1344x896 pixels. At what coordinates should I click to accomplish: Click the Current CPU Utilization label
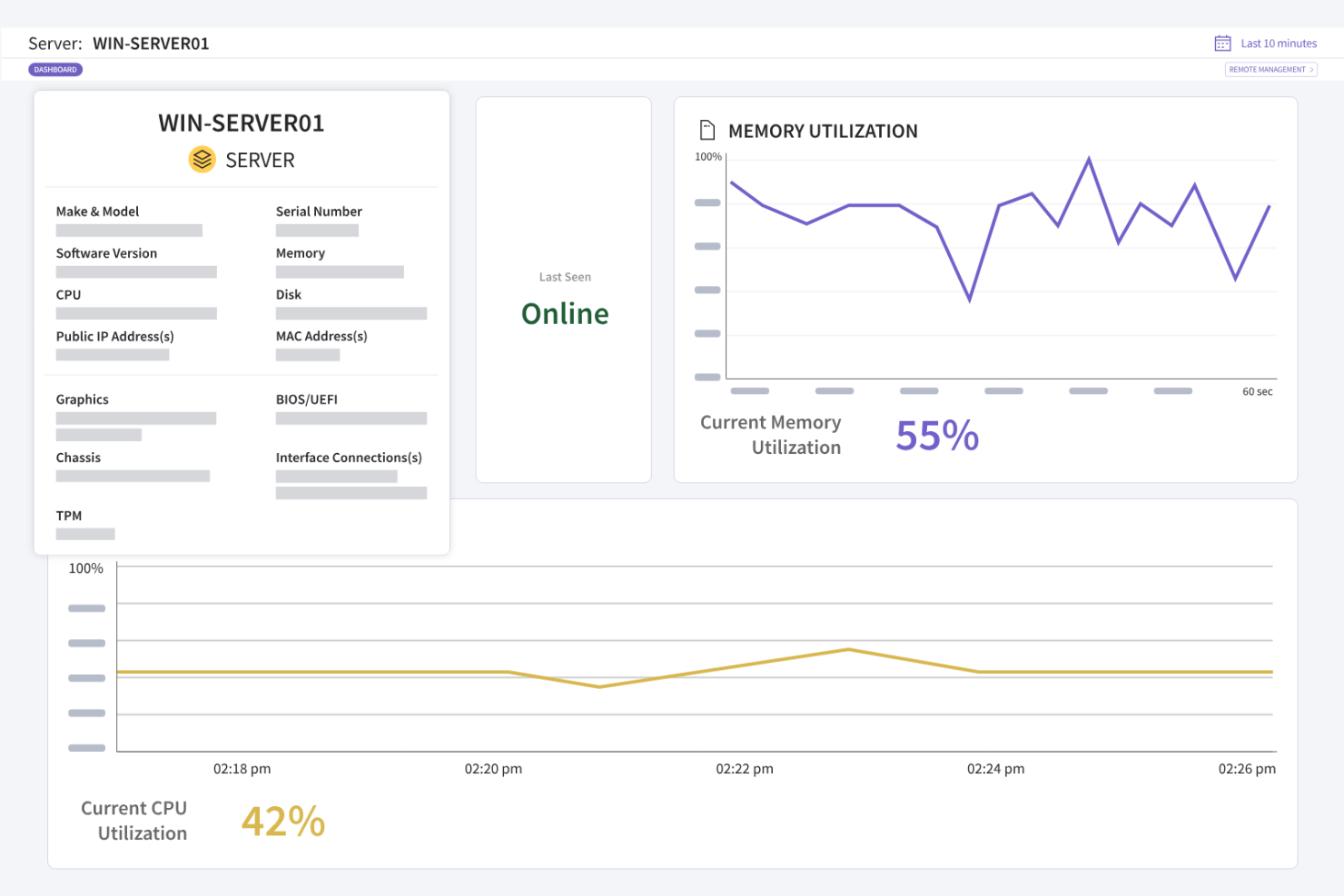(x=133, y=821)
